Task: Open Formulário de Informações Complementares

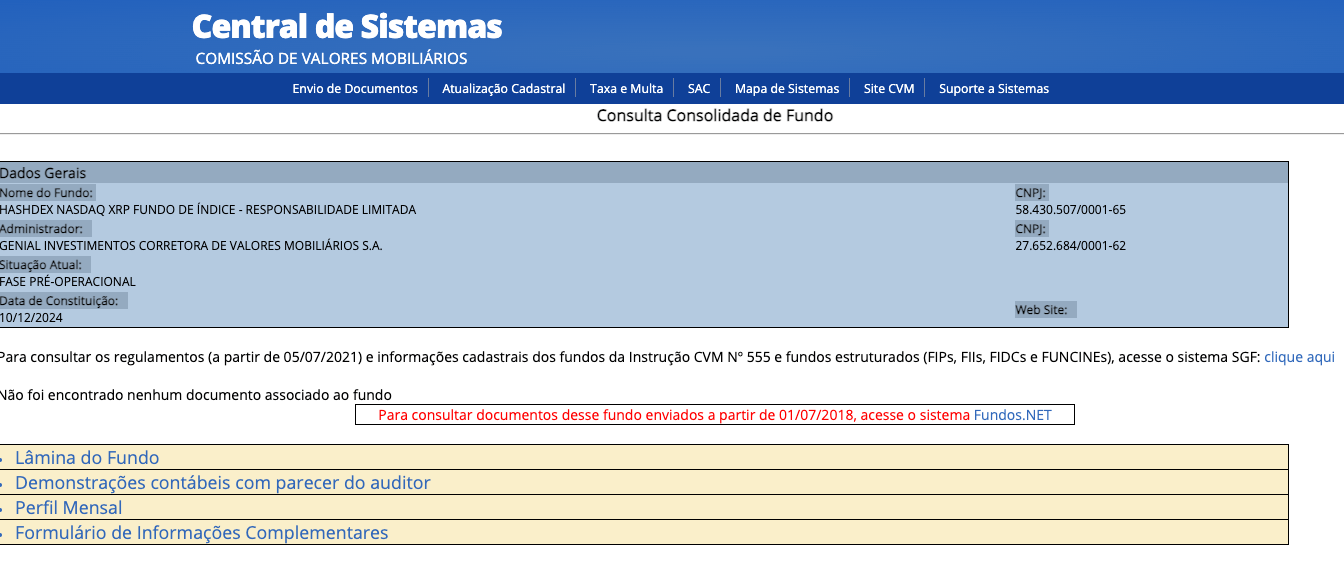Action: pyautogui.click(x=201, y=533)
